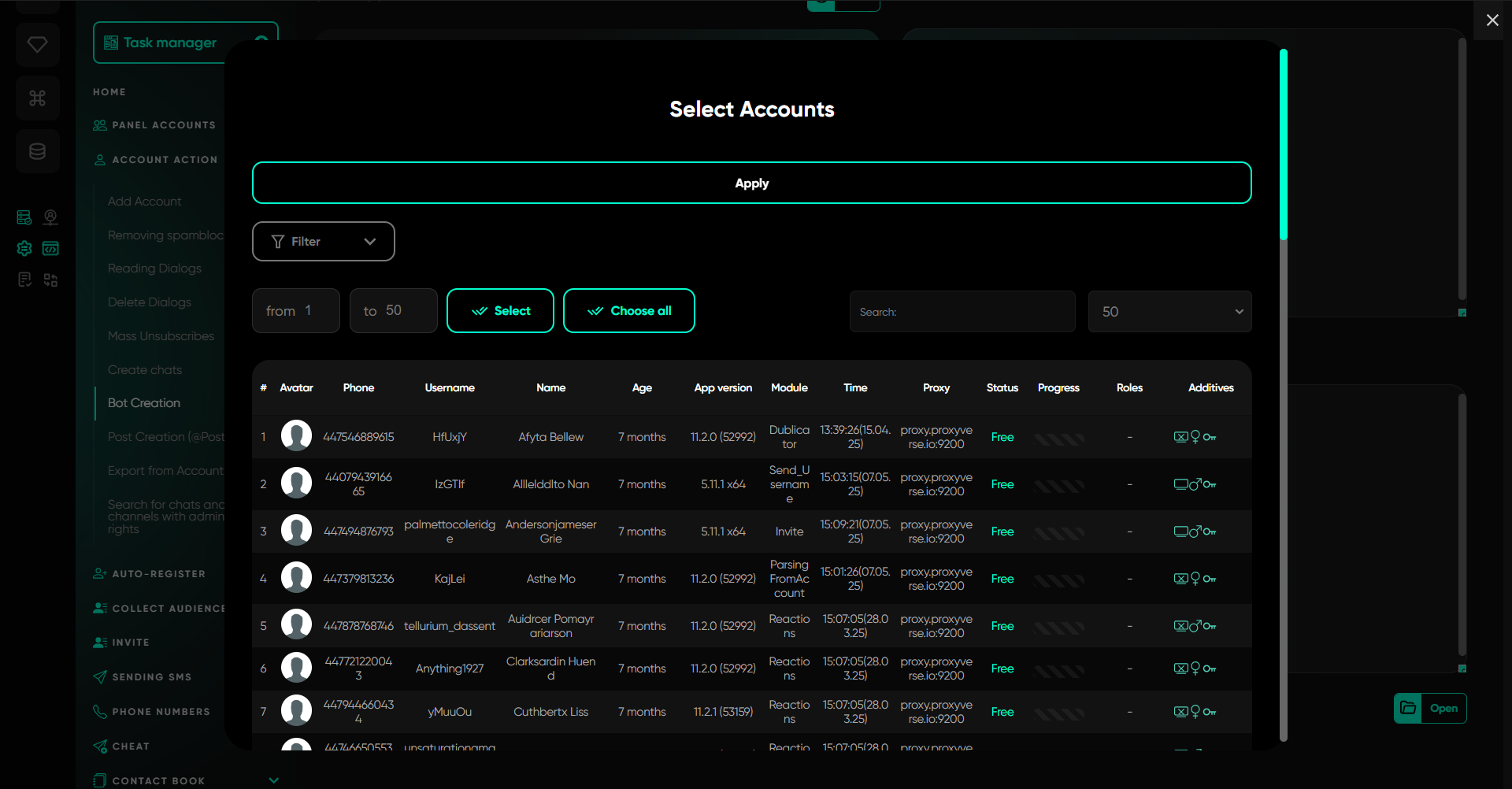The image size is (1512, 789).
Task: Expand the Filter dropdown
Action: (x=323, y=242)
